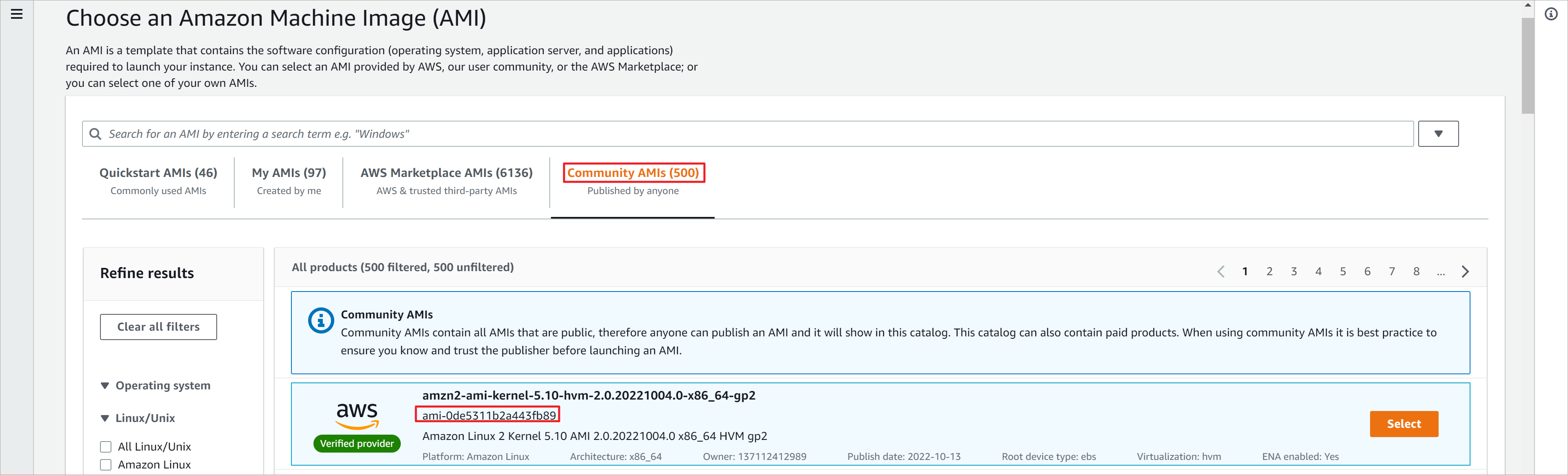Click the info panel icon at top right
The image size is (1568, 475).
pyautogui.click(x=1551, y=14)
